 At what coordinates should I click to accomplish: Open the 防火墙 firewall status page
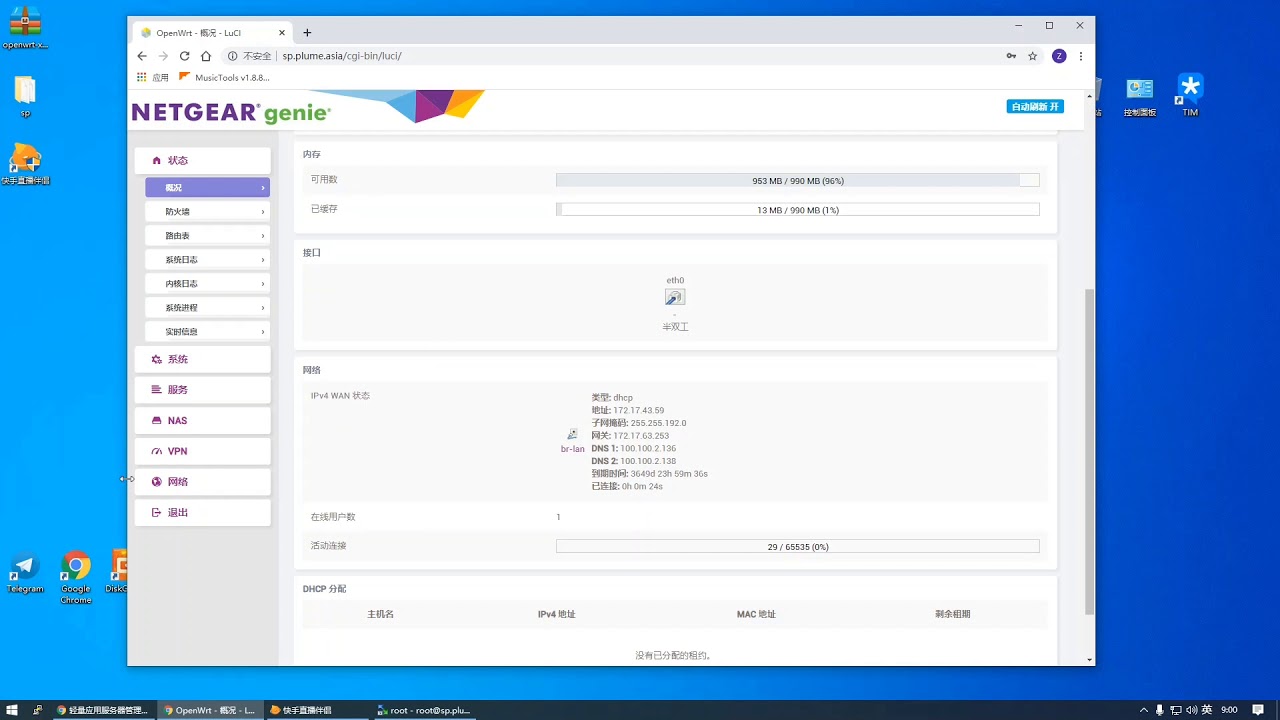point(207,212)
